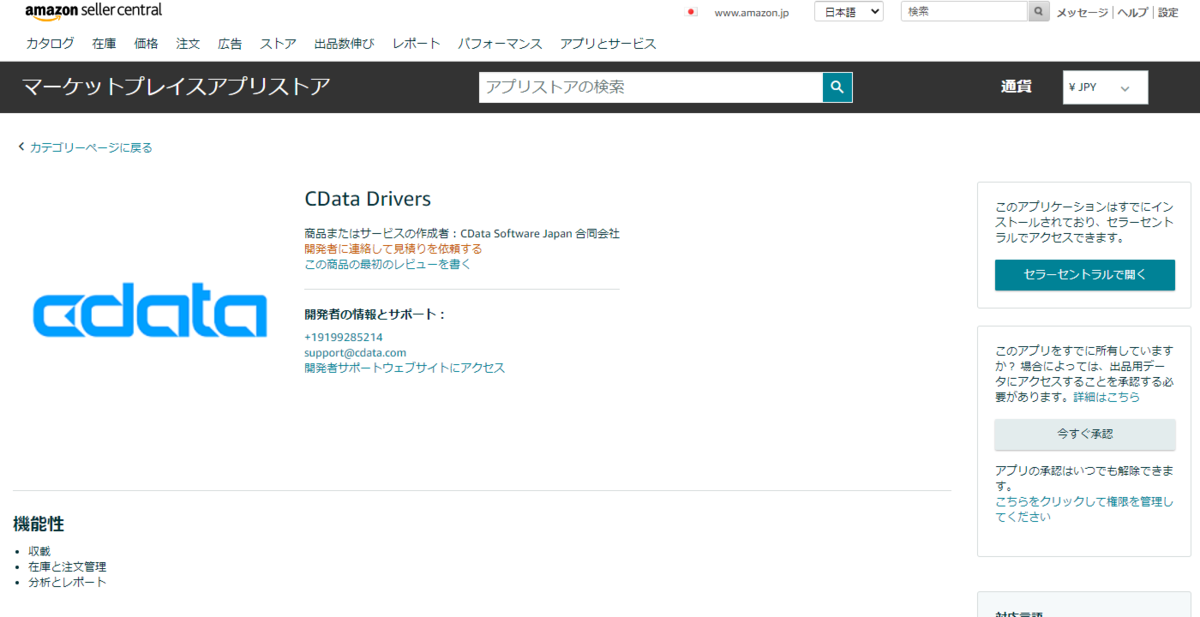Open the 在庫 menu
The width and height of the screenshot is (1200, 617).
click(104, 44)
